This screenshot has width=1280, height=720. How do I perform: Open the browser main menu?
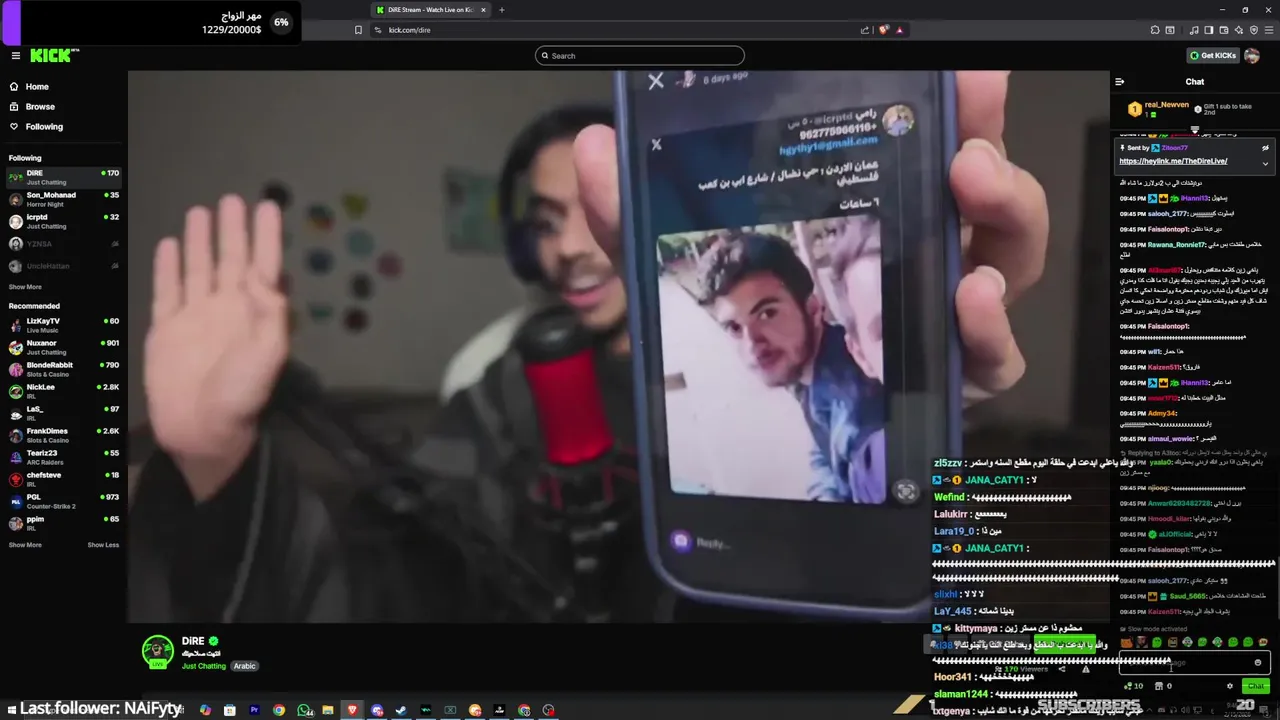pos(1269,30)
